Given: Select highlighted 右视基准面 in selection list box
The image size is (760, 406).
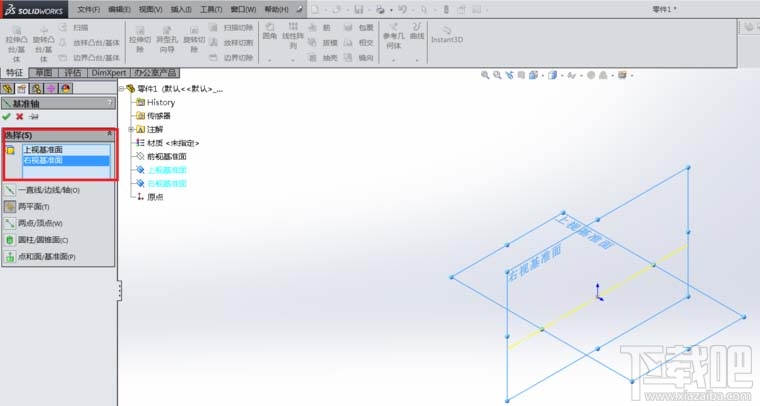Looking at the screenshot, I should click(x=66, y=160).
